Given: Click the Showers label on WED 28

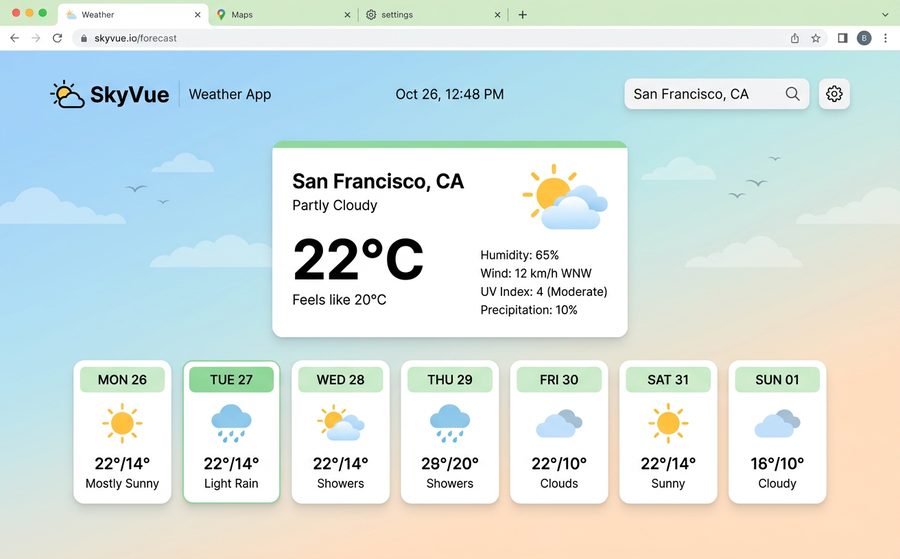Looking at the screenshot, I should pyautogui.click(x=340, y=483).
